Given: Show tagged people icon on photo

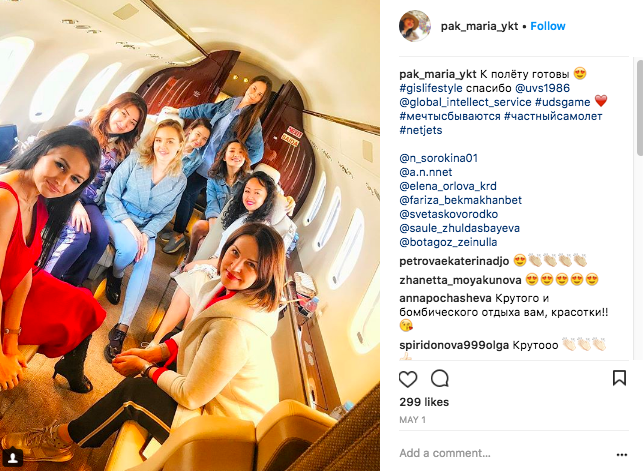Looking at the screenshot, I should [x=13, y=457].
